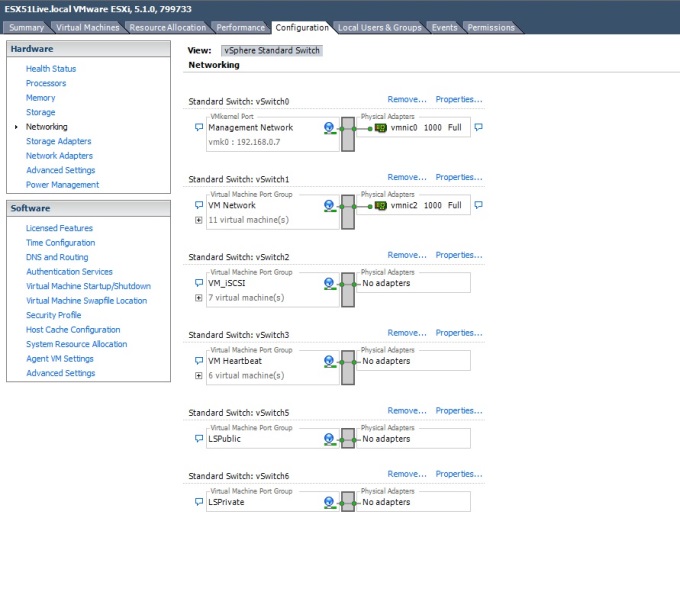Open Storage in Hardware list
This screenshot has height=592, width=680.
point(40,112)
